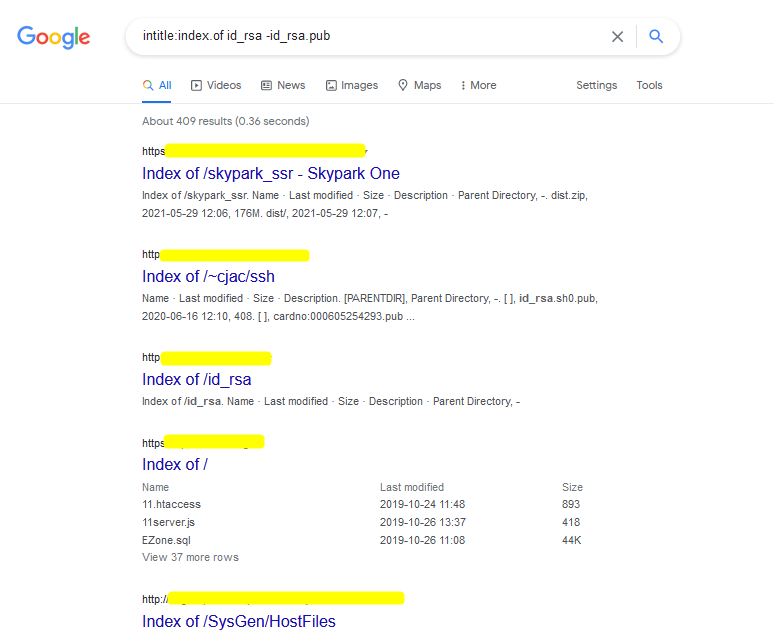Image resolution: width=774 pixels, height=638 pixels.
Task: Click the URL above /~cjac/ssh result
Action: coord(226,255)
